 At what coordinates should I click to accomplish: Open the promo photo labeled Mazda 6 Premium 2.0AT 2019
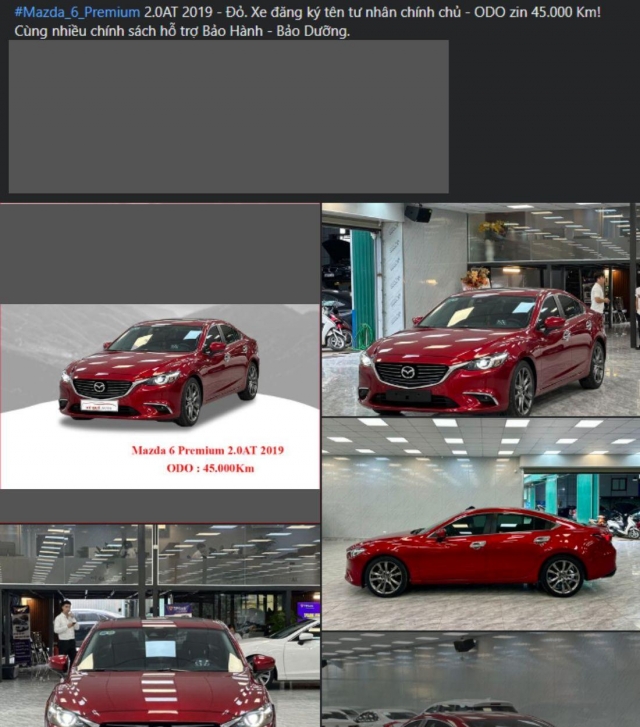pyautogui.click(x=160, y=363)
